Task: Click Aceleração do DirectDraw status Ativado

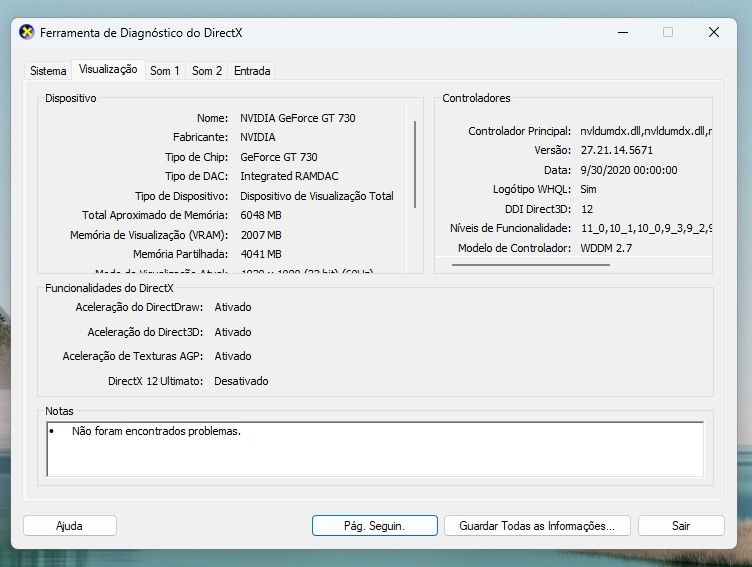Action: (x=233, y=307)
